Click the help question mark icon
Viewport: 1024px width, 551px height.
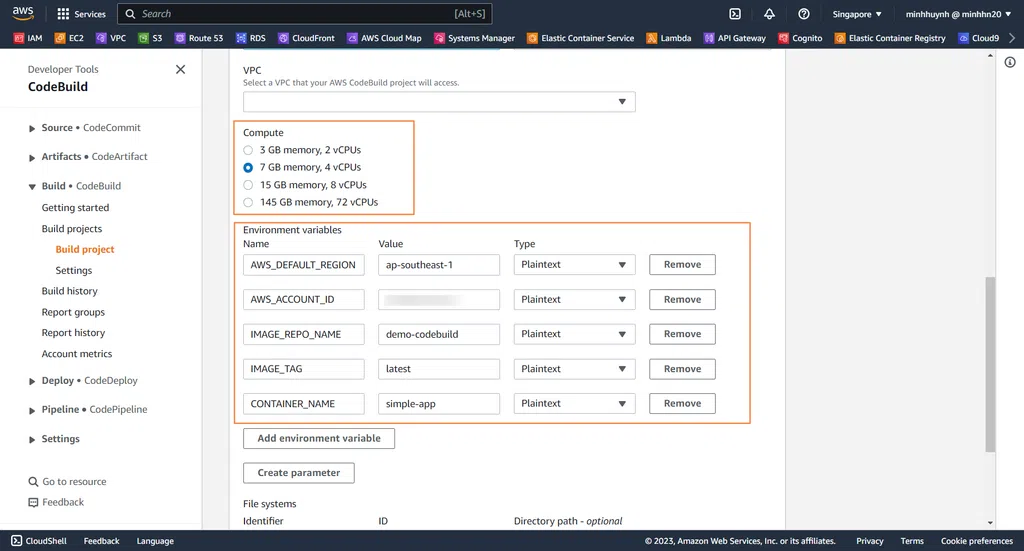pyautogui.click(x=804, y=14)
